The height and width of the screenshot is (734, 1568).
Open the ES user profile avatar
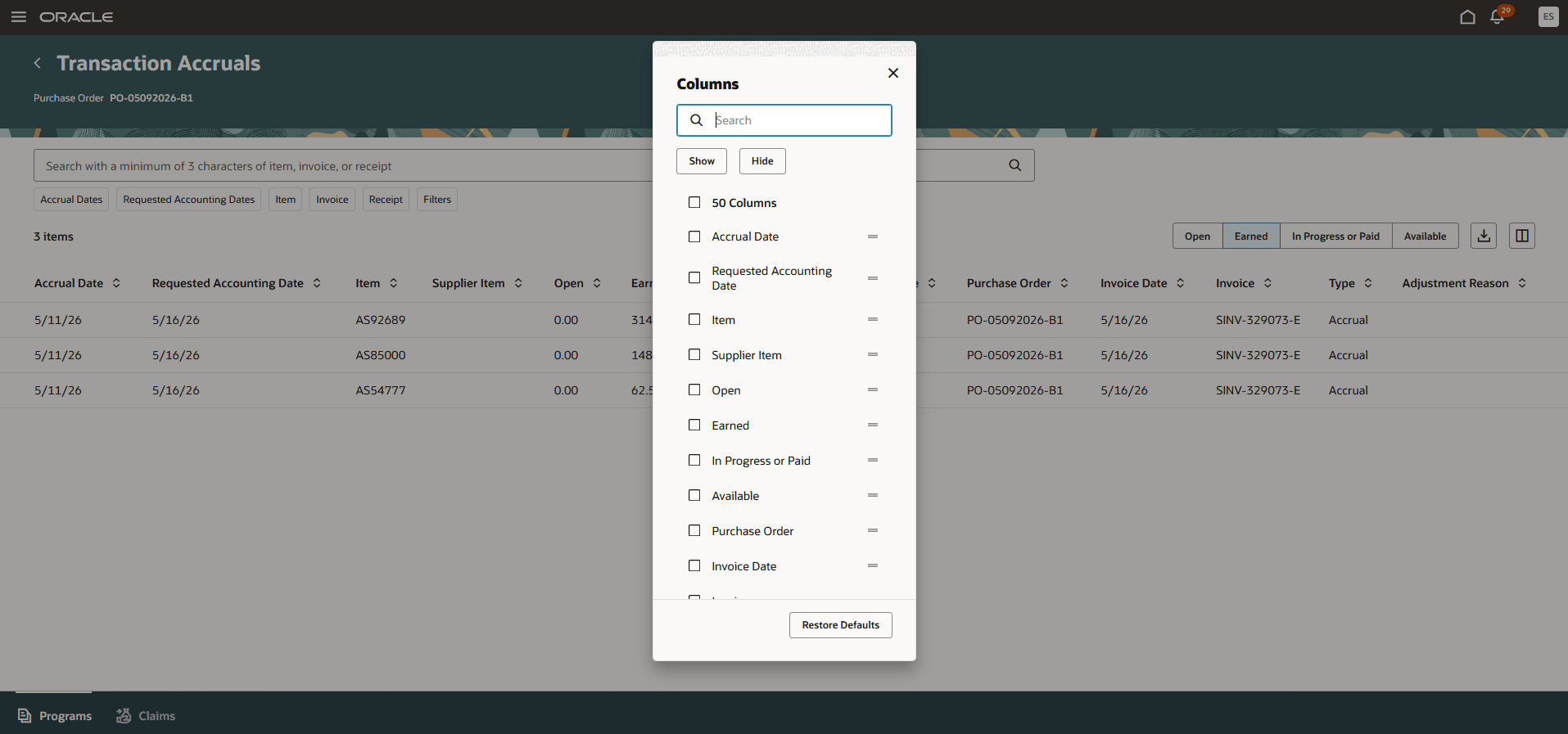1548,17
